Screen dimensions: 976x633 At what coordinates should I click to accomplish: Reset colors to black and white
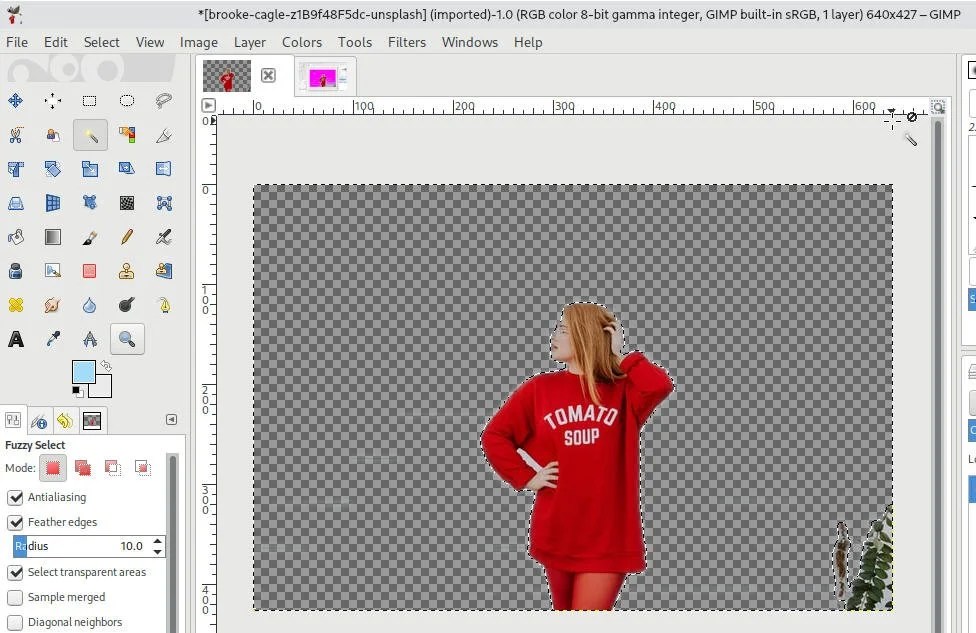coord(77,392)
